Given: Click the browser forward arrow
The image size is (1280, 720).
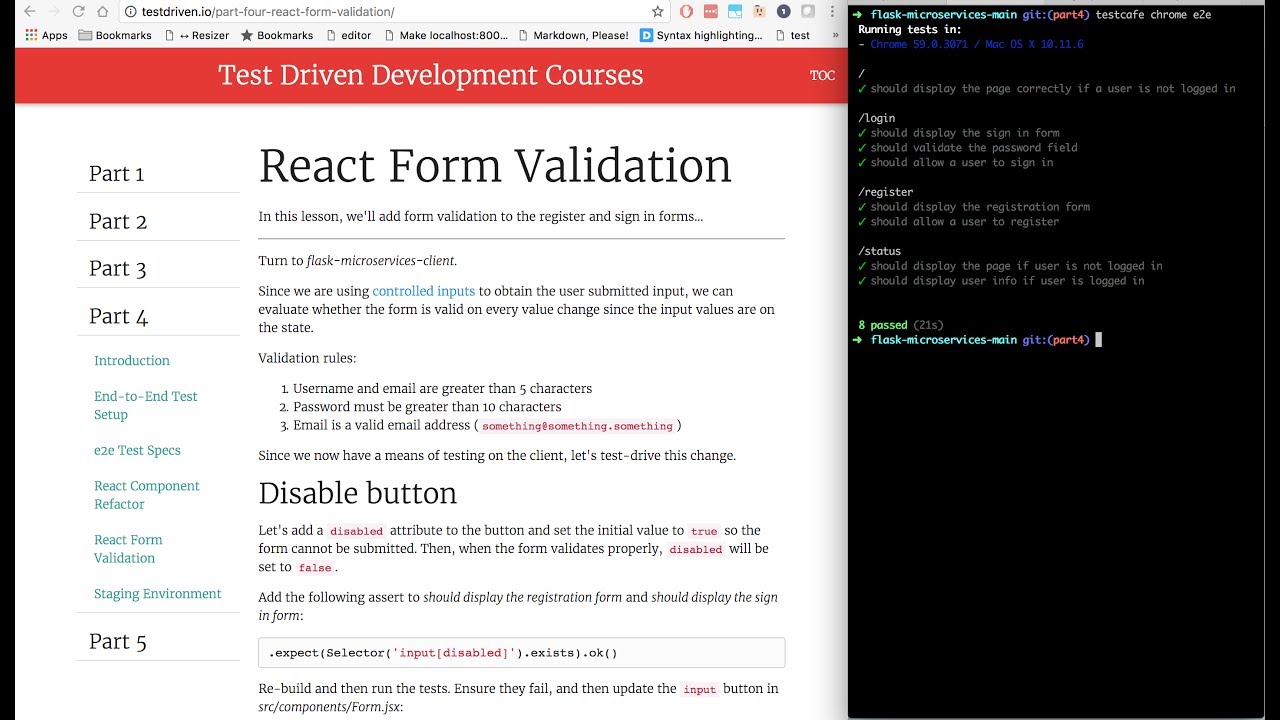Looking at the screenshot, I should pyautogui.click(x=53, y=12).
